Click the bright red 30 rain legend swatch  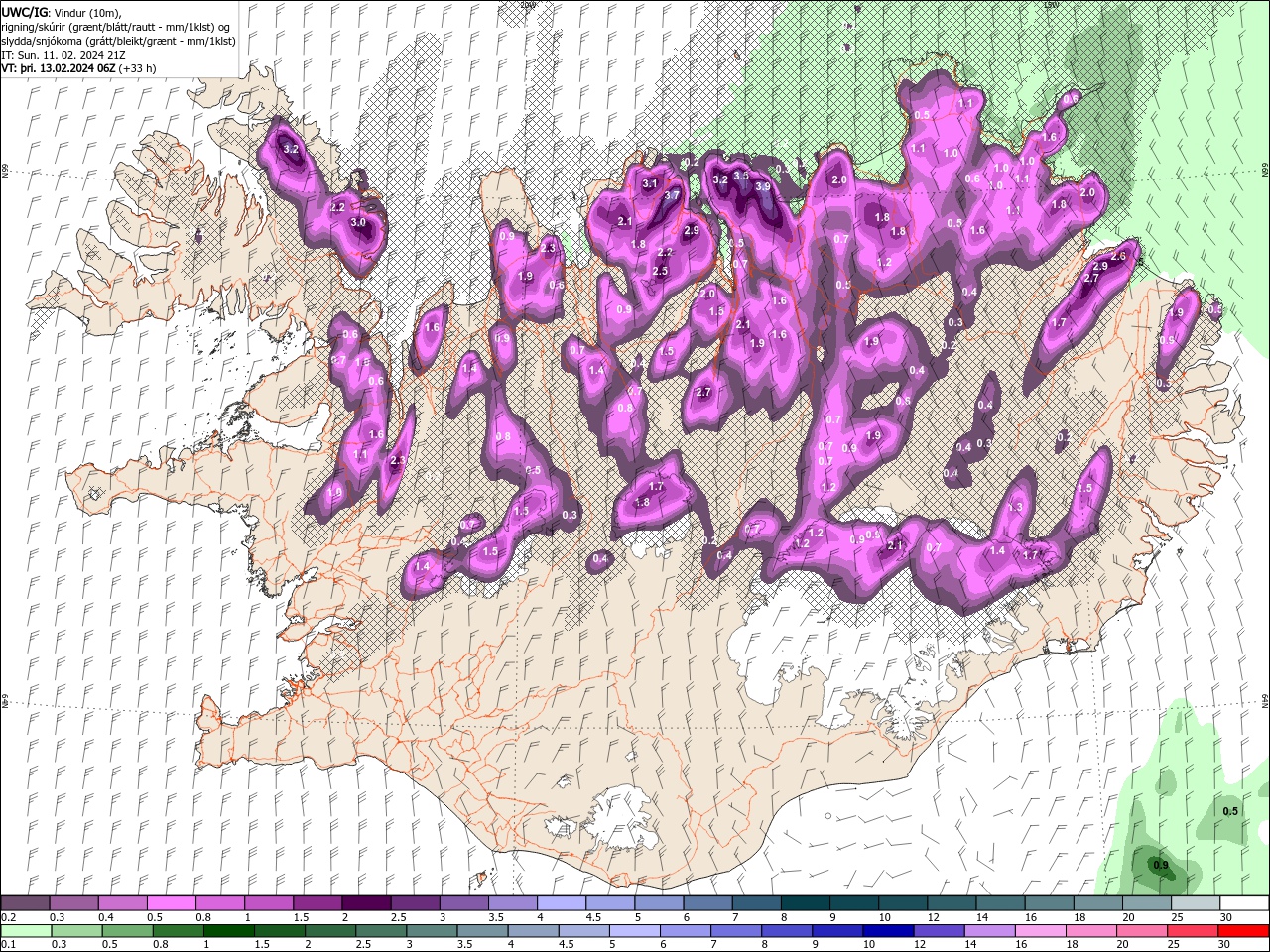pyautogui.click(x=1243, y=931)
